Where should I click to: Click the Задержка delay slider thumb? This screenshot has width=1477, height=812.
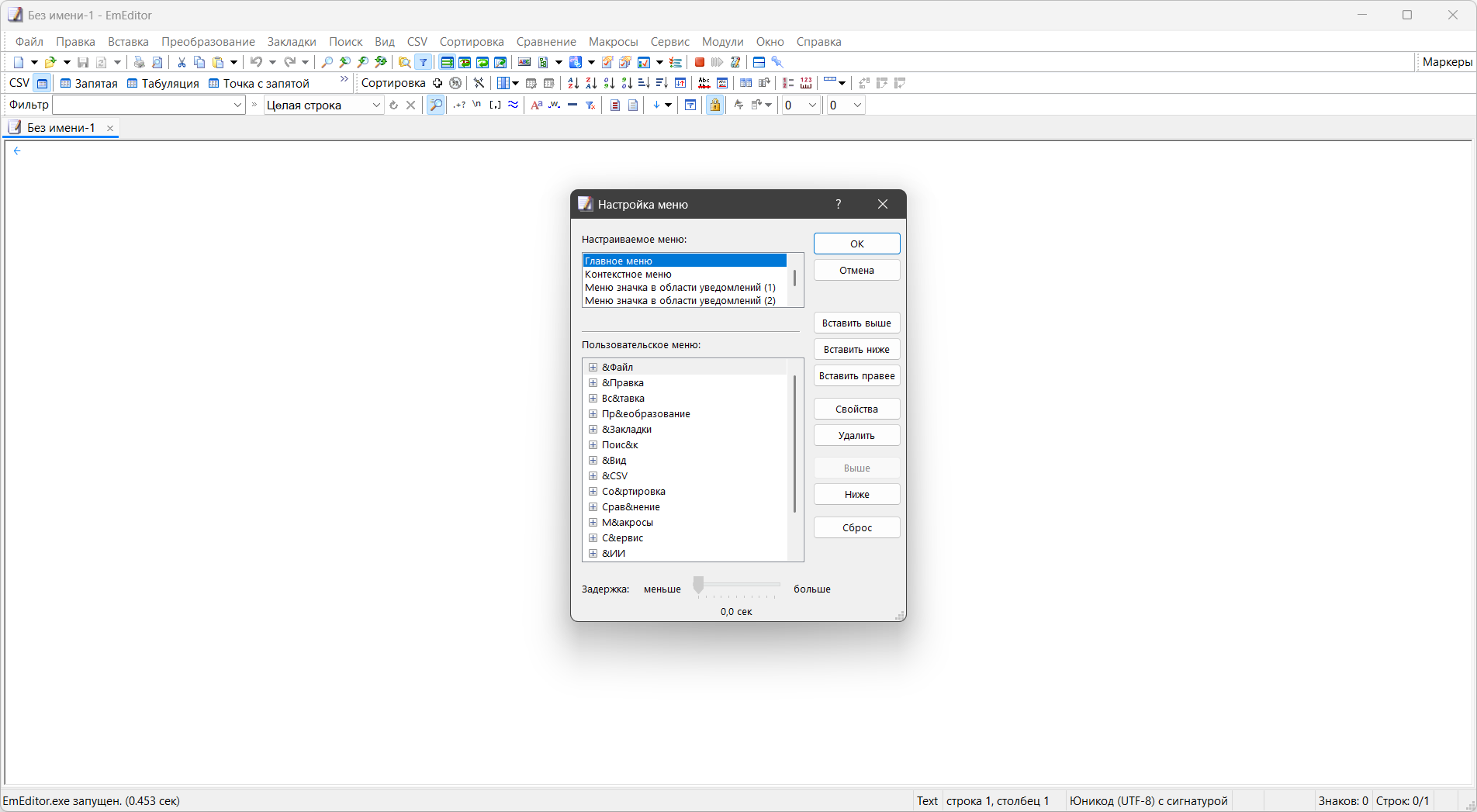tap(698, 586)
